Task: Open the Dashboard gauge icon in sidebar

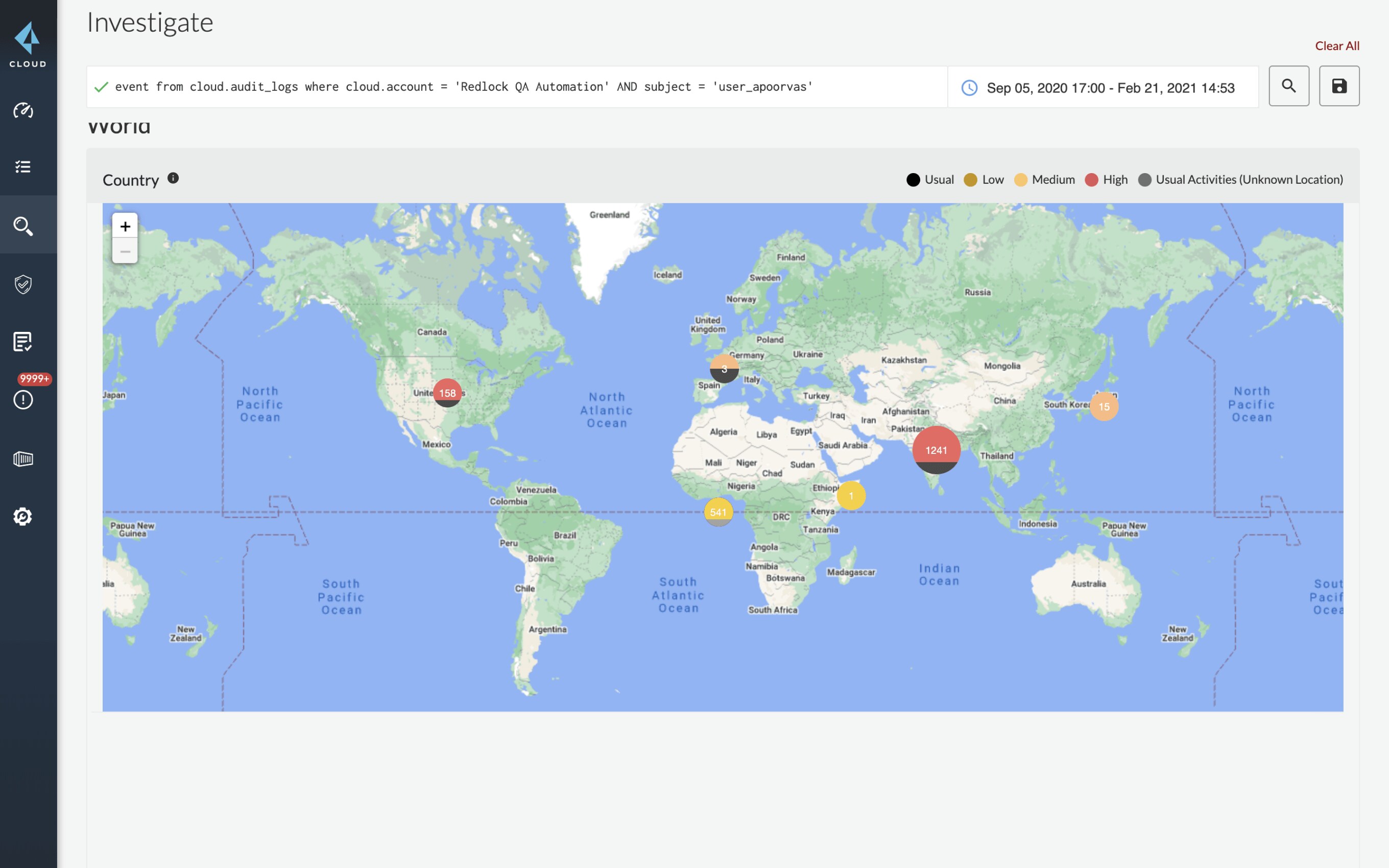Action: point(23,110)
